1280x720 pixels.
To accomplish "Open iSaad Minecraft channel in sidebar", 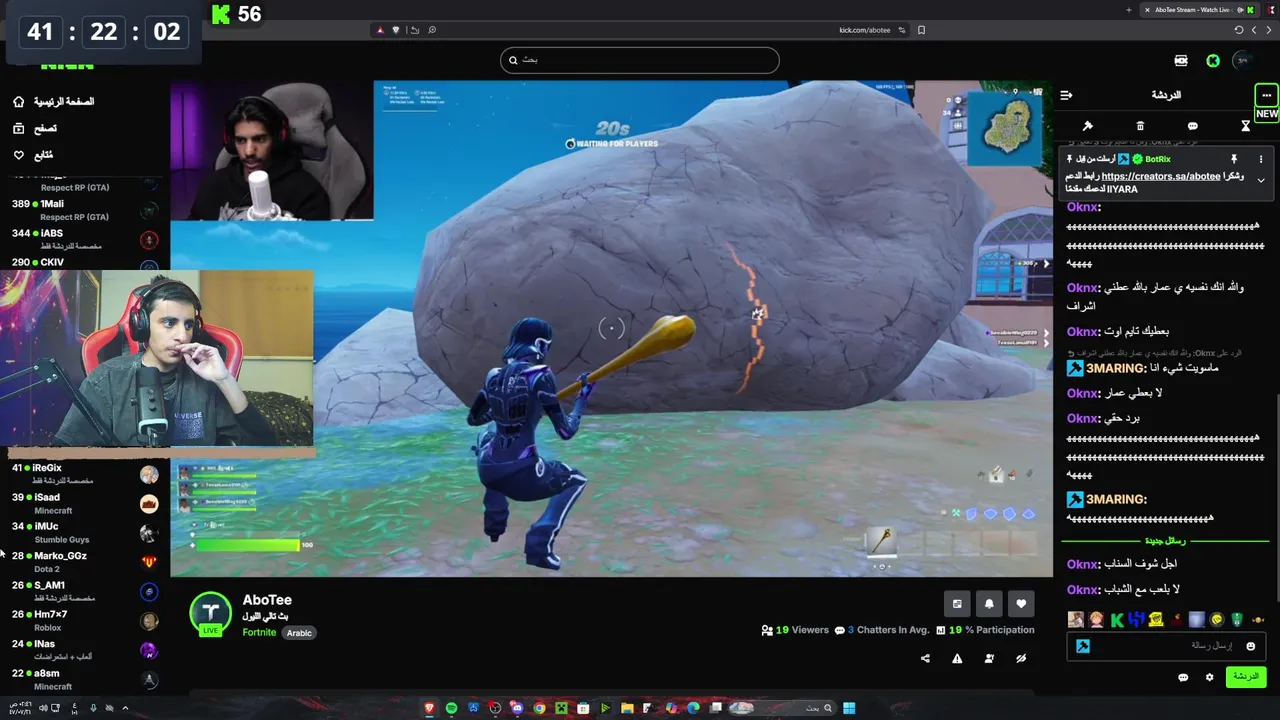I will [x=85, y=503].
